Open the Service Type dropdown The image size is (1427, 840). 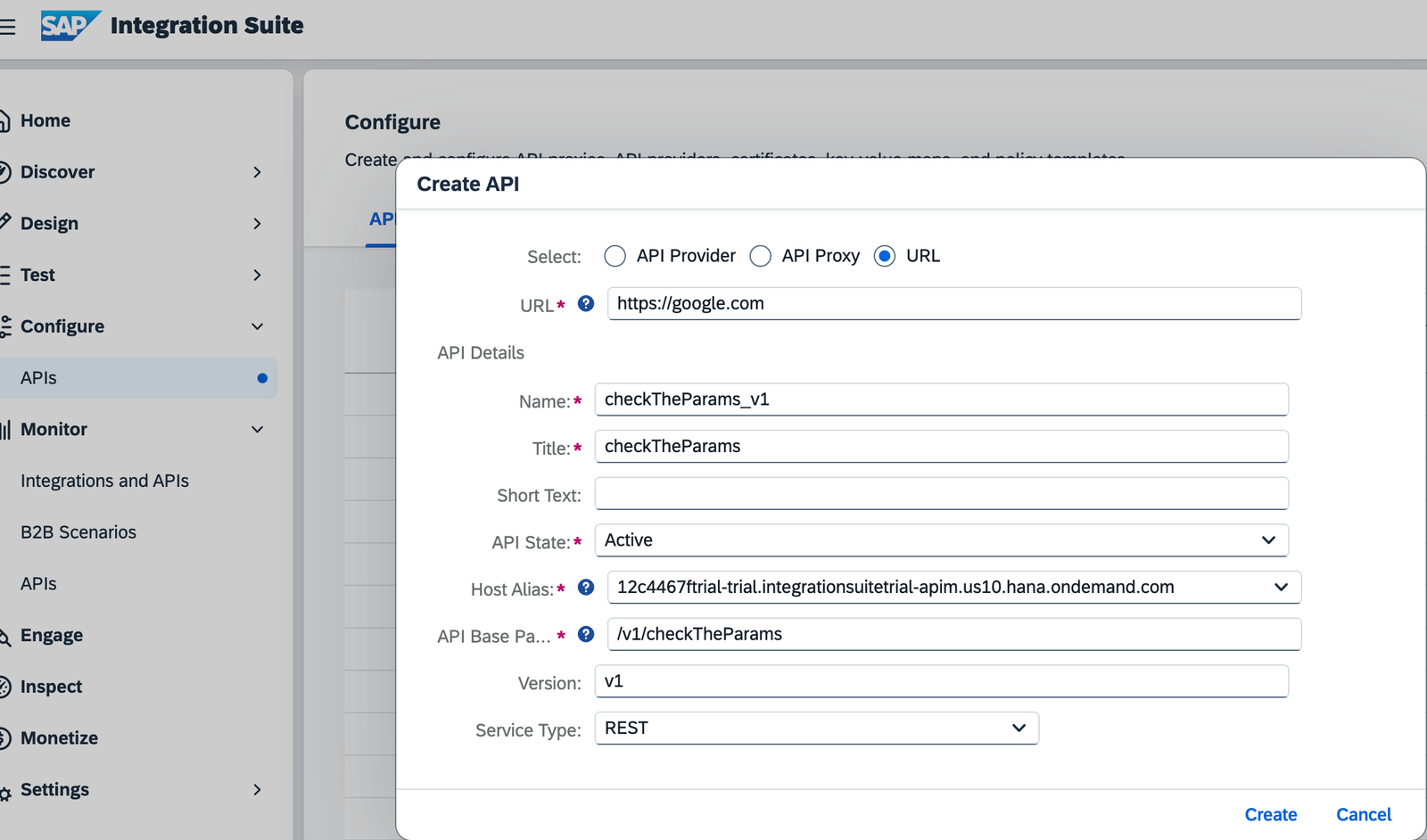[1018, 729]
